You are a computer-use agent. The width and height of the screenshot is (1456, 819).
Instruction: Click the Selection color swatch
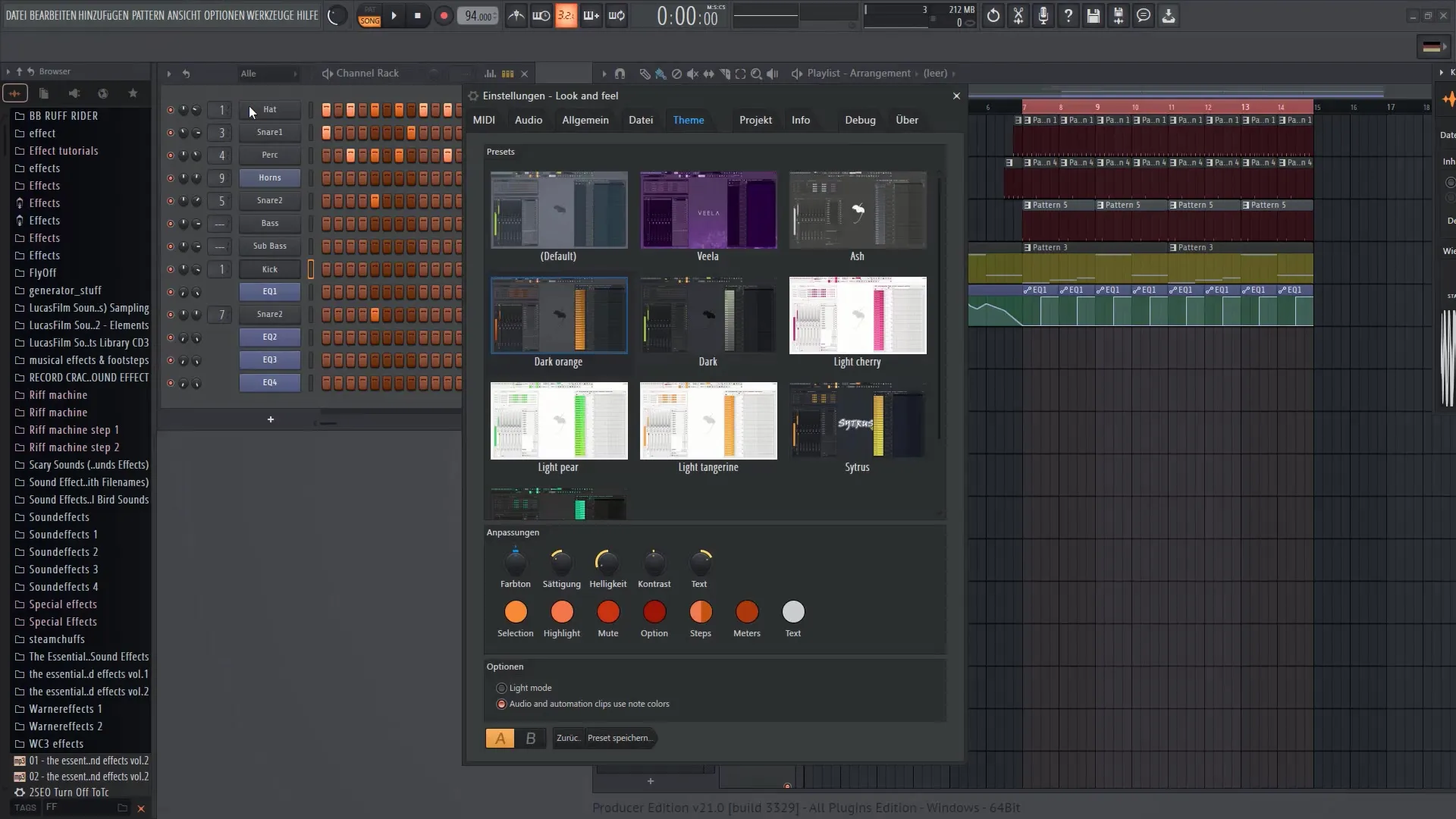(x=516, y=611)
